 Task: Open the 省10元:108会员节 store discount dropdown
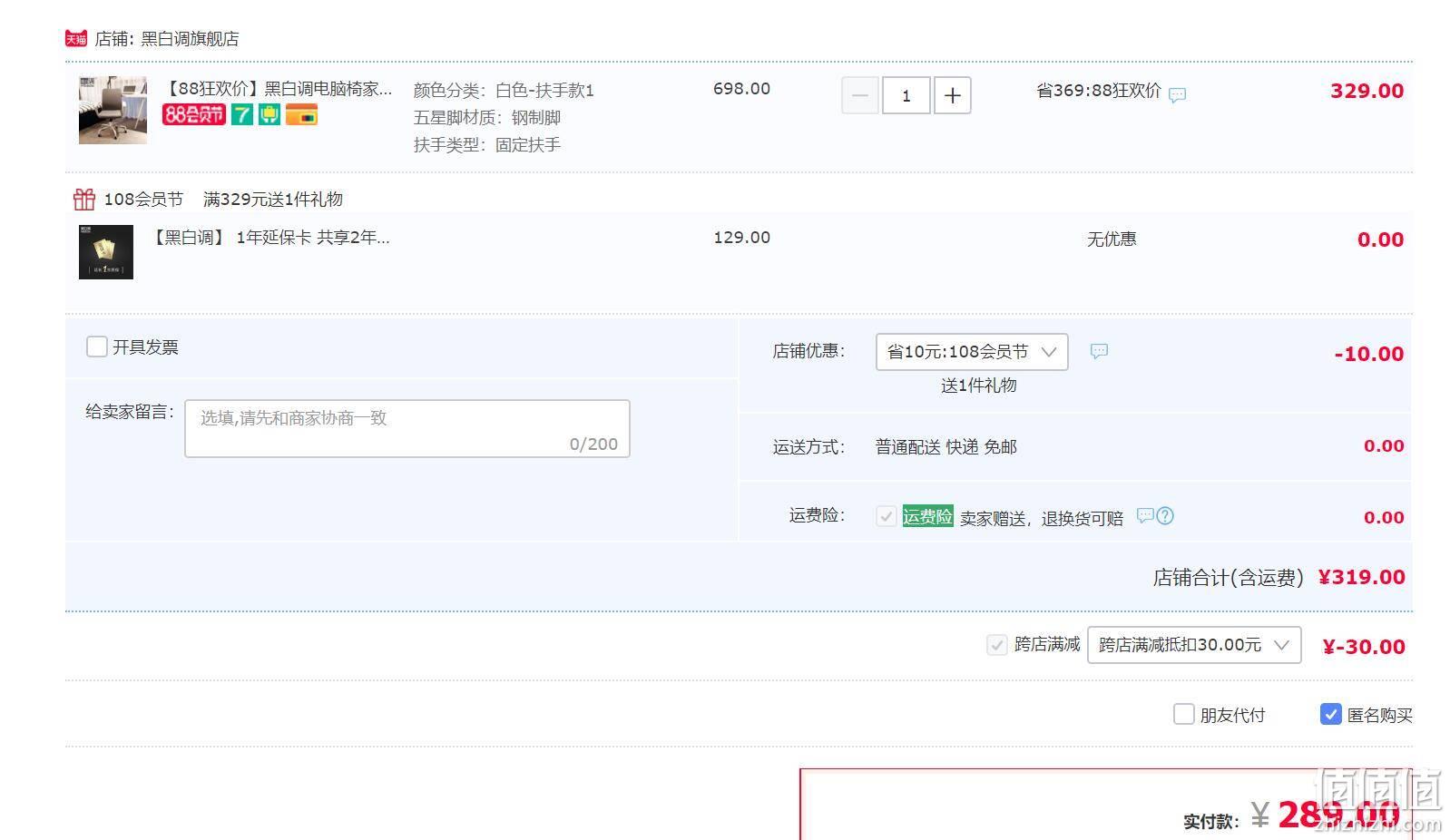coord(972,352)
